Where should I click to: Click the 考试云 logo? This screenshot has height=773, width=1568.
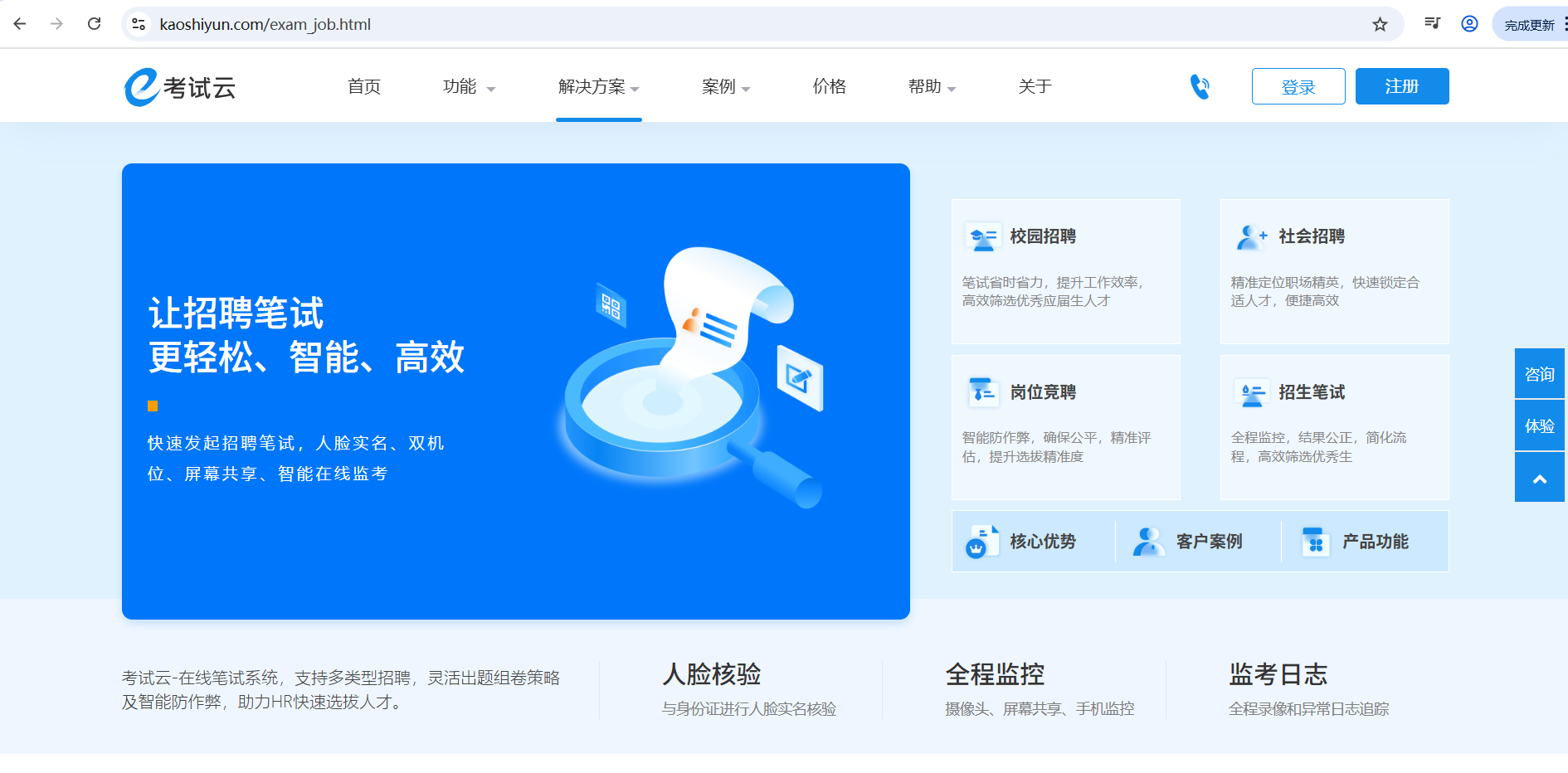pos(180,87)
